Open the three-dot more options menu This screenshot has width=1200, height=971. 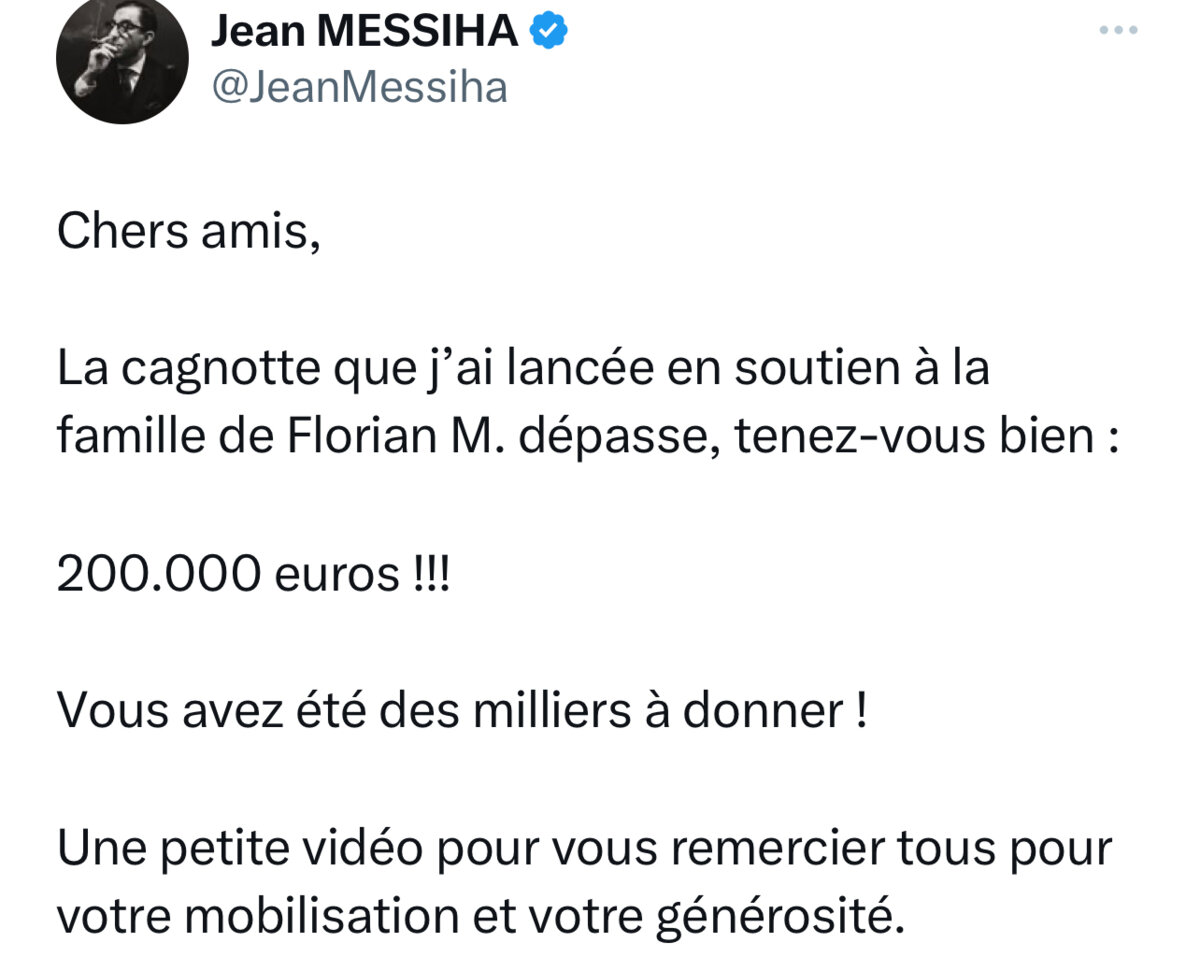[x=1118, y=30]
